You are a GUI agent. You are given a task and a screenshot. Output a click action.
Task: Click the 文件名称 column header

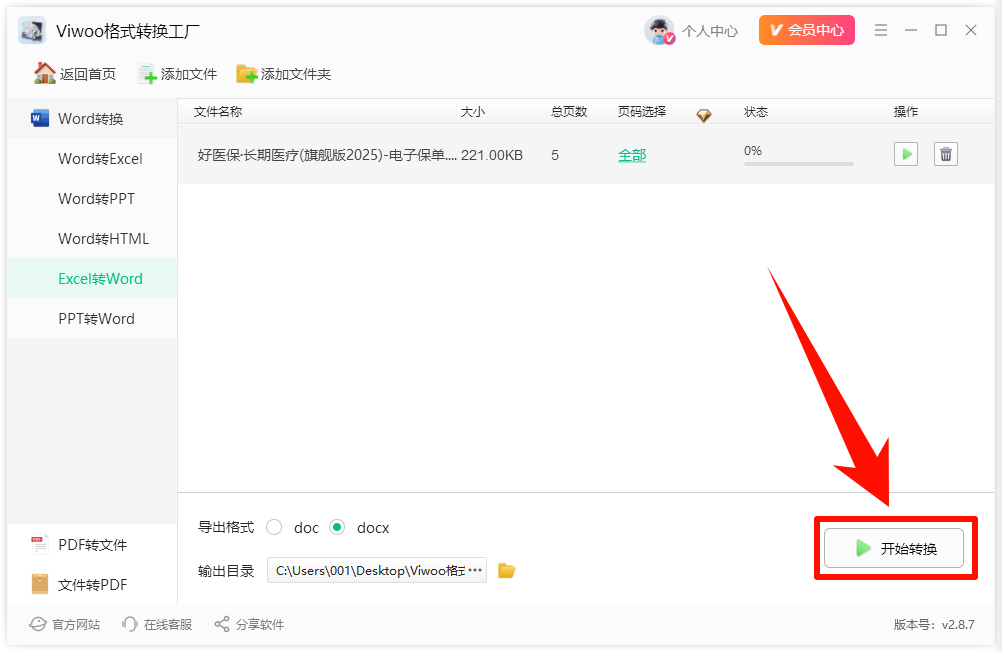pyautogui.click(x=218, y=111)
